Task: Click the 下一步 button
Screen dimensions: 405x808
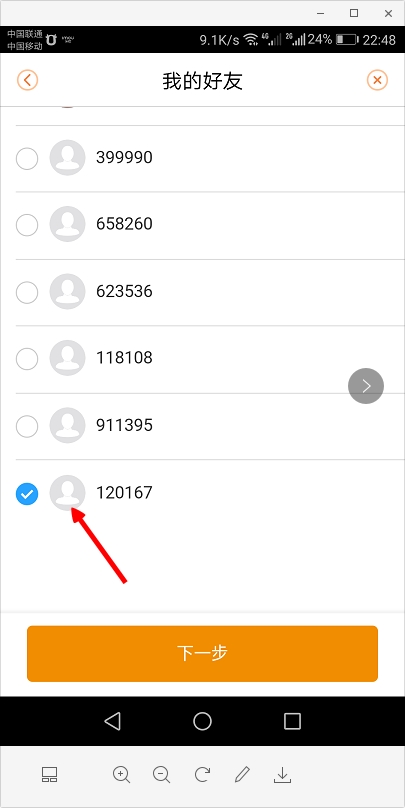Action: point(202,653)
